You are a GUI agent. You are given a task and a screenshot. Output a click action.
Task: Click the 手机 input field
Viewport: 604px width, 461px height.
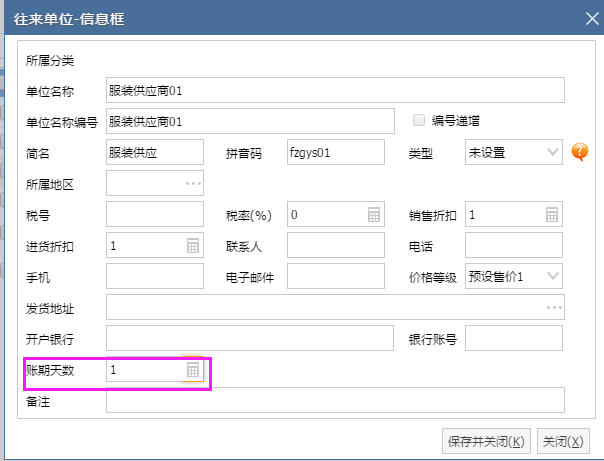(x=155, y=276)
